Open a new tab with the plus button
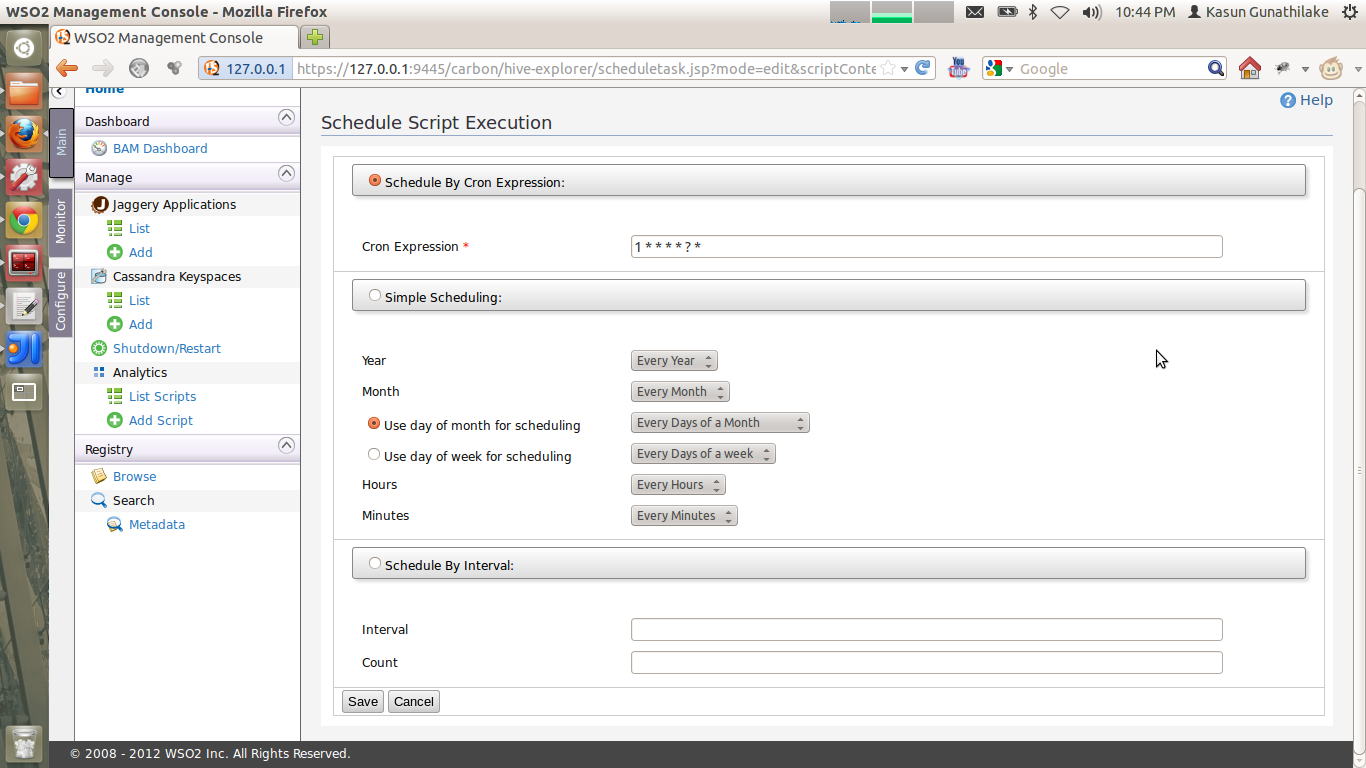 coord(315,38)
